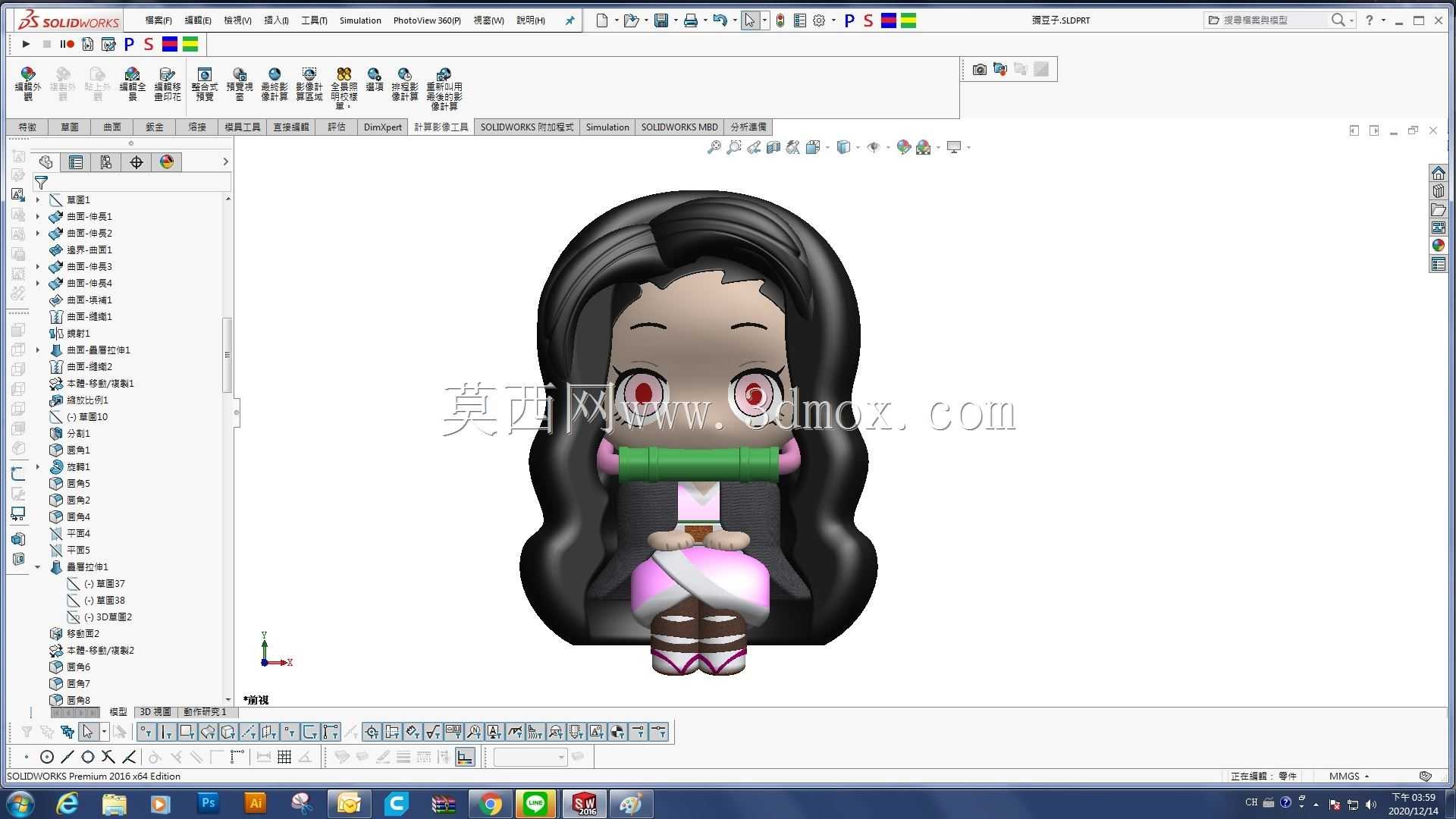Switch to the 曲面 ribbon tab
Image resolution: width=1456 pixels, height=819 pixels.
[112, 127]
